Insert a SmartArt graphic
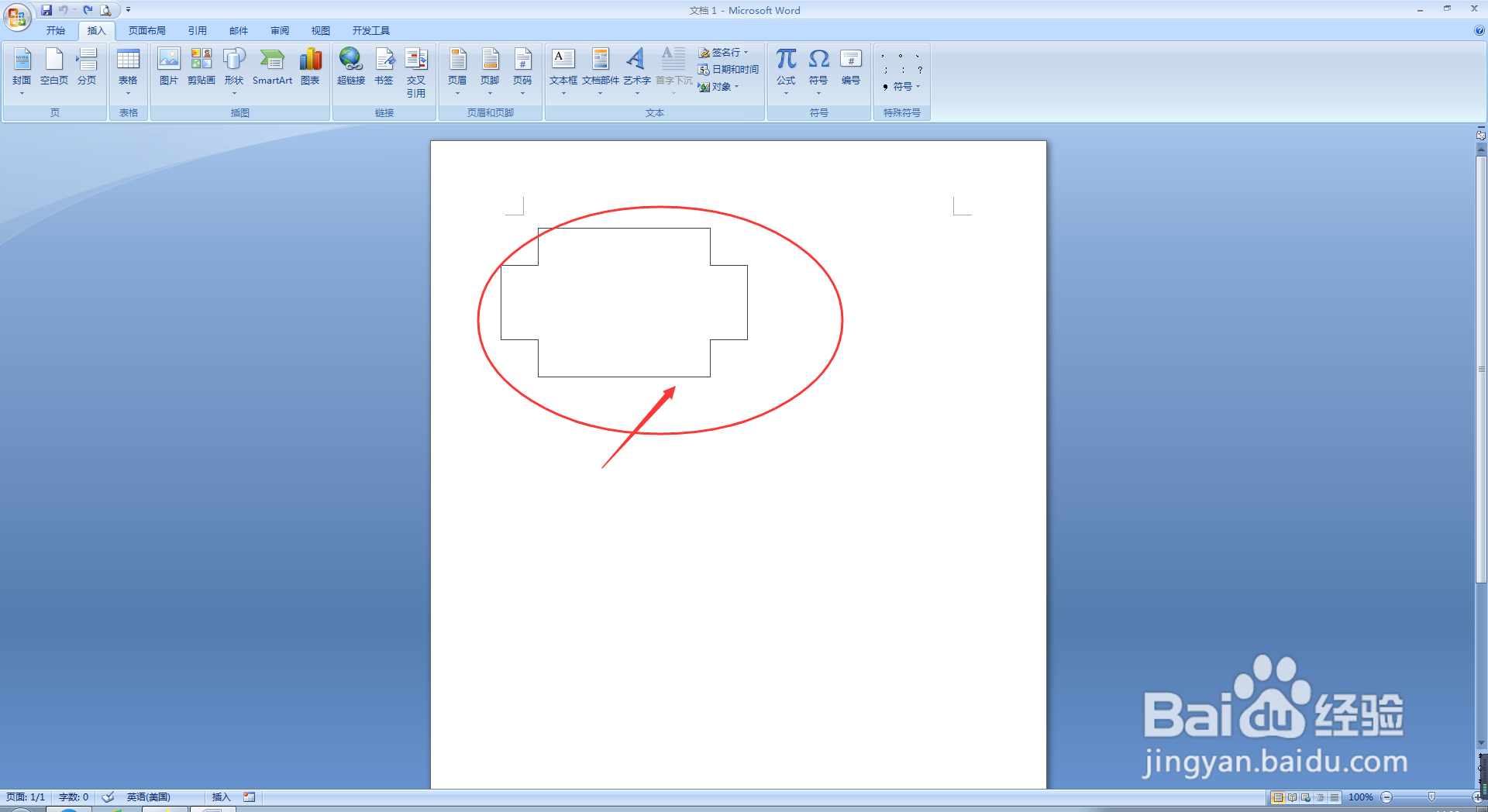This screenshot has width=1488, height=812. click(x=273, y=67)
